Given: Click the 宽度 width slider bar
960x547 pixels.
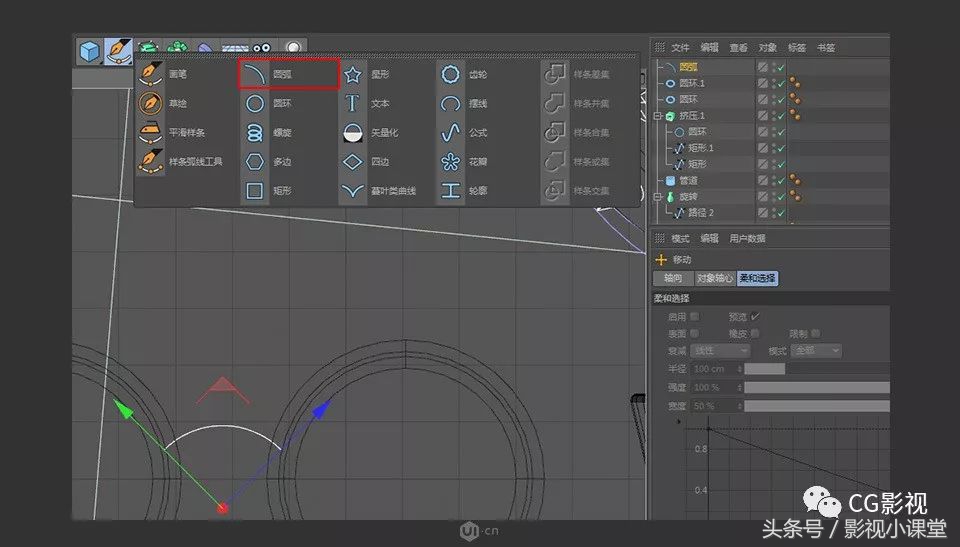Looking at the screenshot, I should click(817, 406).
